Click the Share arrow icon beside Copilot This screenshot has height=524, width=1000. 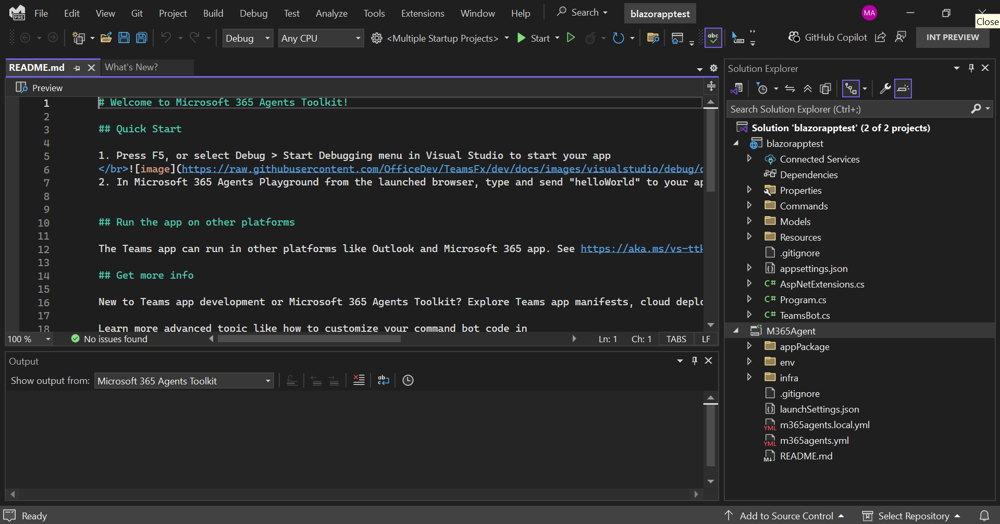[x=880, y=38]
